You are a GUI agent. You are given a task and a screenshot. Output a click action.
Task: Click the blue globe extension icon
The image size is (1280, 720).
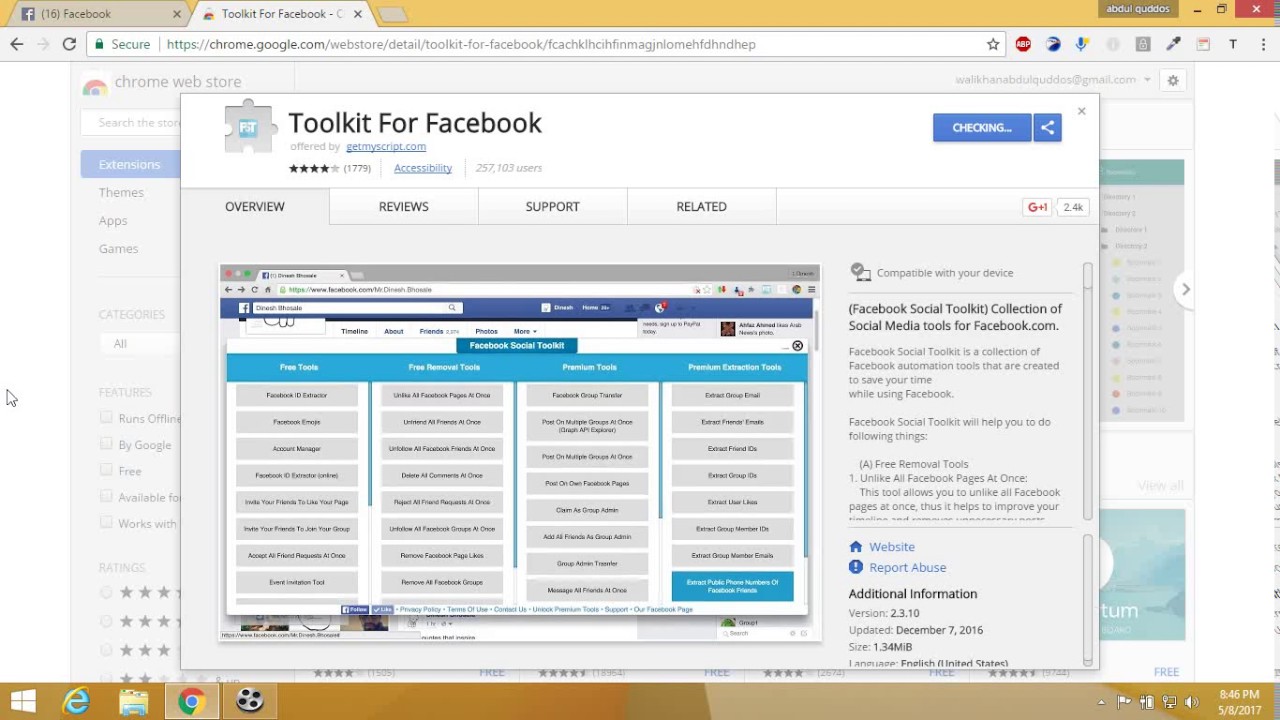pos(1053,44)
